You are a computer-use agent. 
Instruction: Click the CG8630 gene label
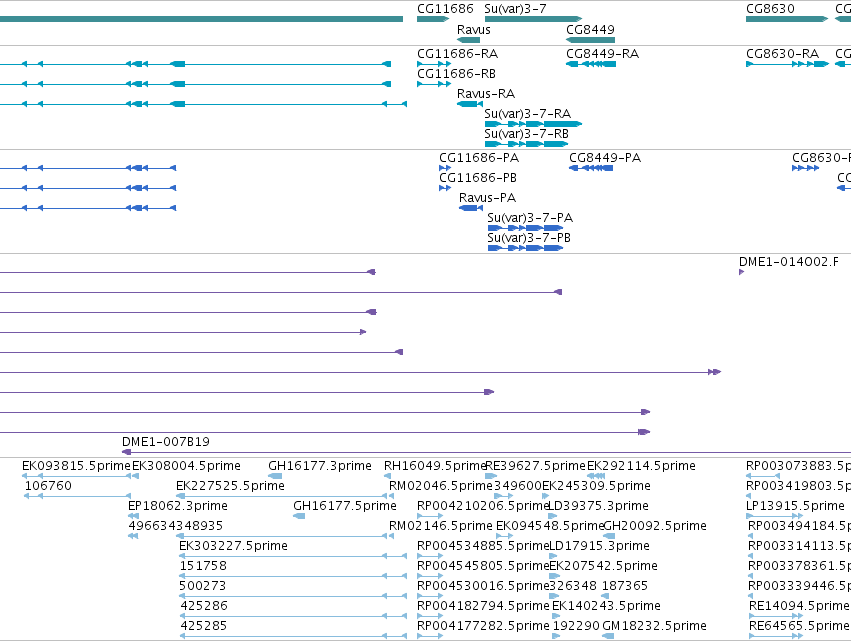(x=770, y=9)
